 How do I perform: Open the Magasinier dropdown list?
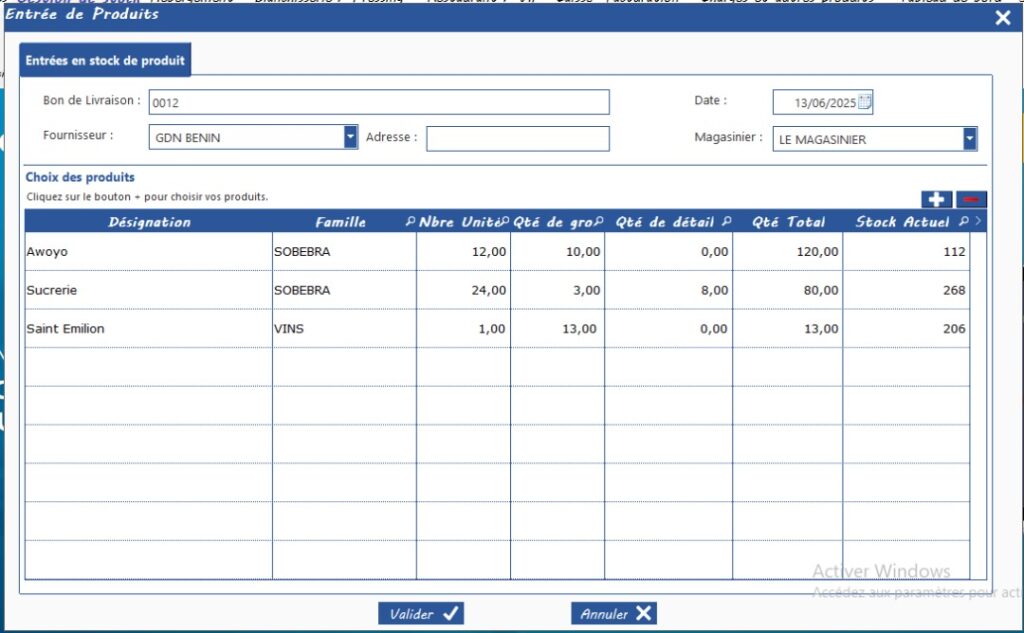pyautogui.click(x=970, y=139)
